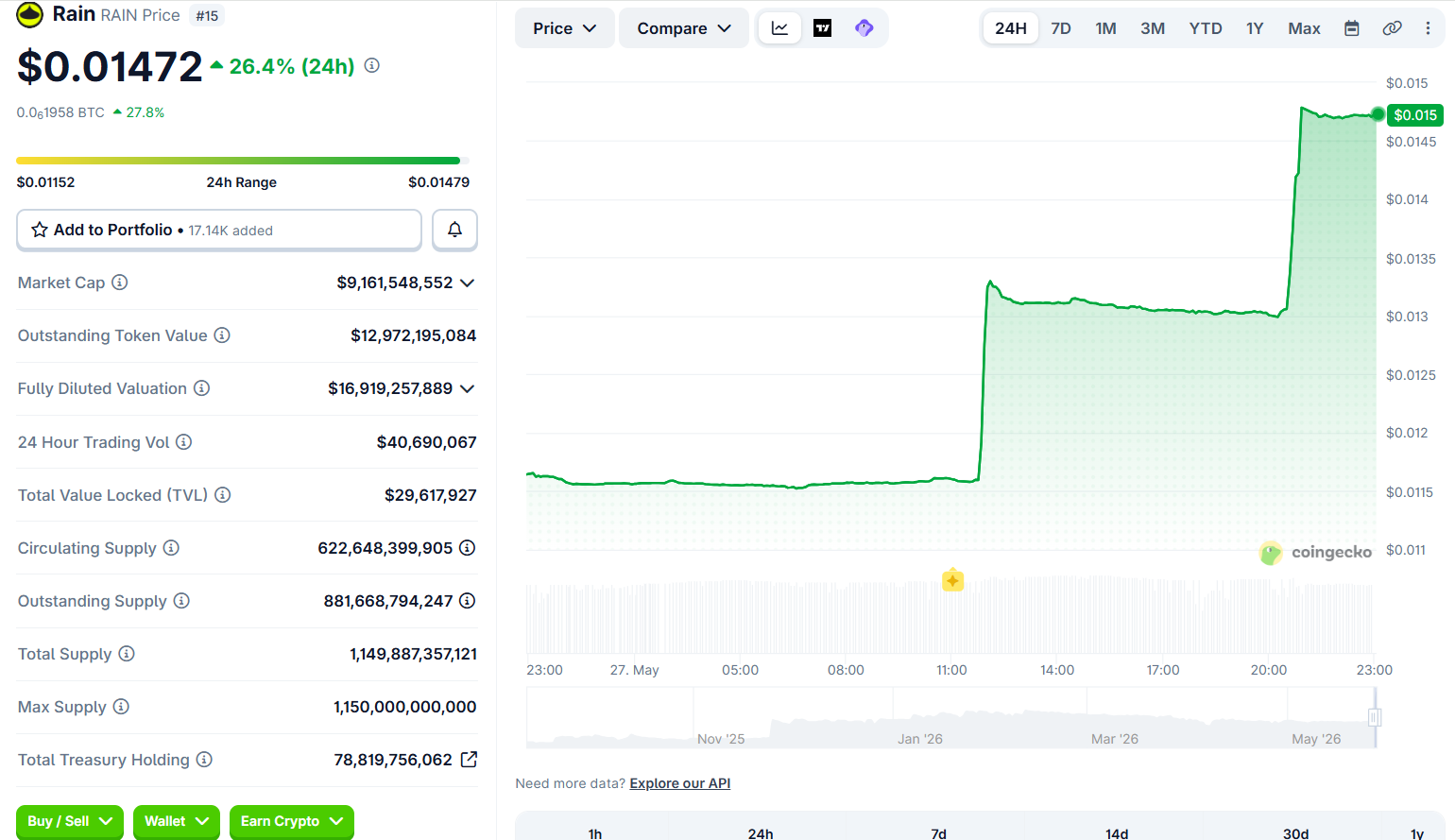Show Total Value Locked info icon
Screen dimensions: 1455x840
[x=223, y=494]
